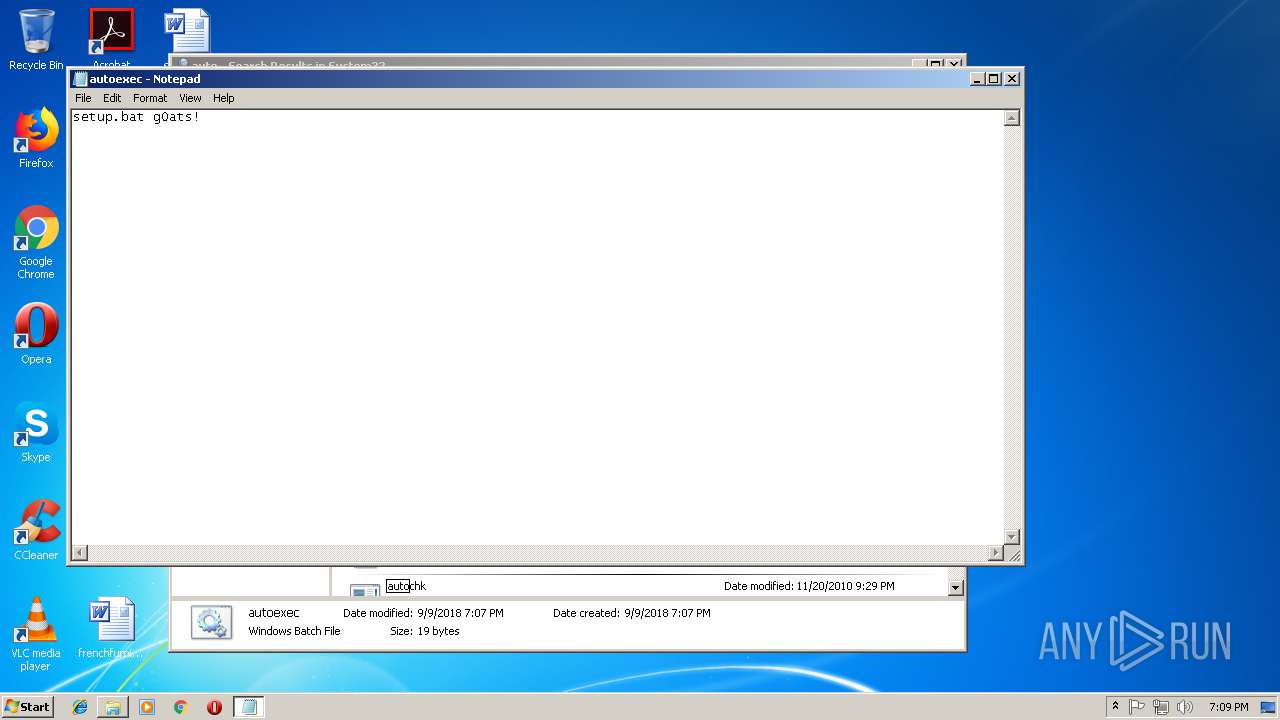This screenshot has height=720, width=1280.
Task: Click the Notepad horizontal scrollbar right arrow
Action: tap(995, 553)
